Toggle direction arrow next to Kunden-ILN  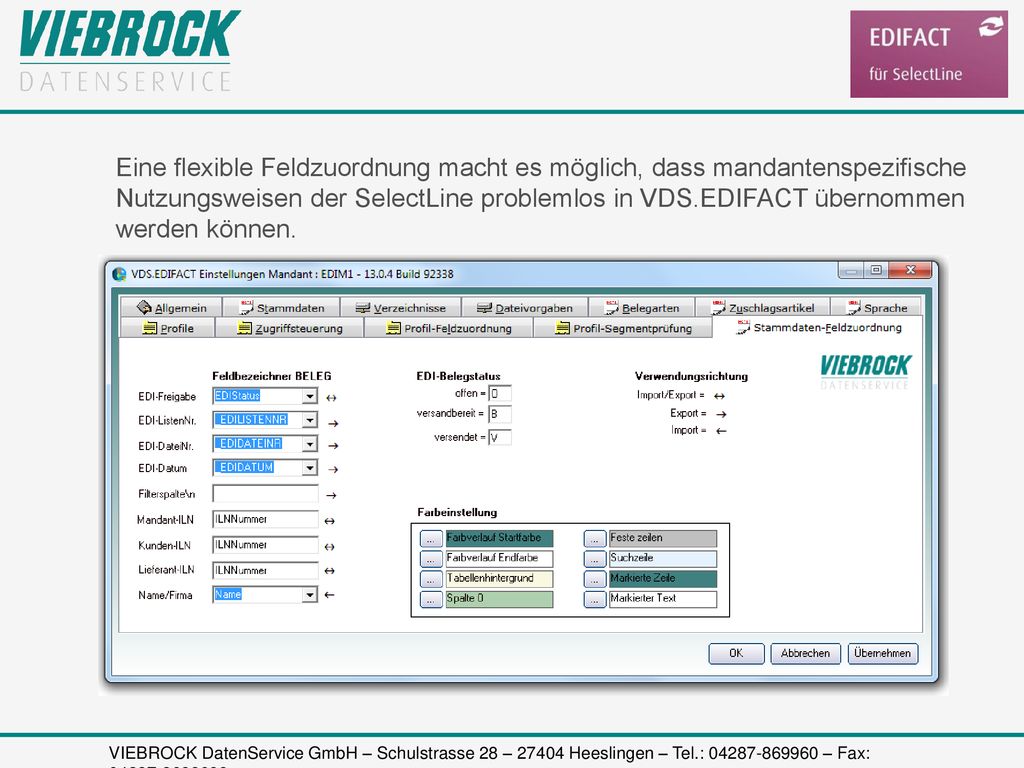[x=330, y=547]
